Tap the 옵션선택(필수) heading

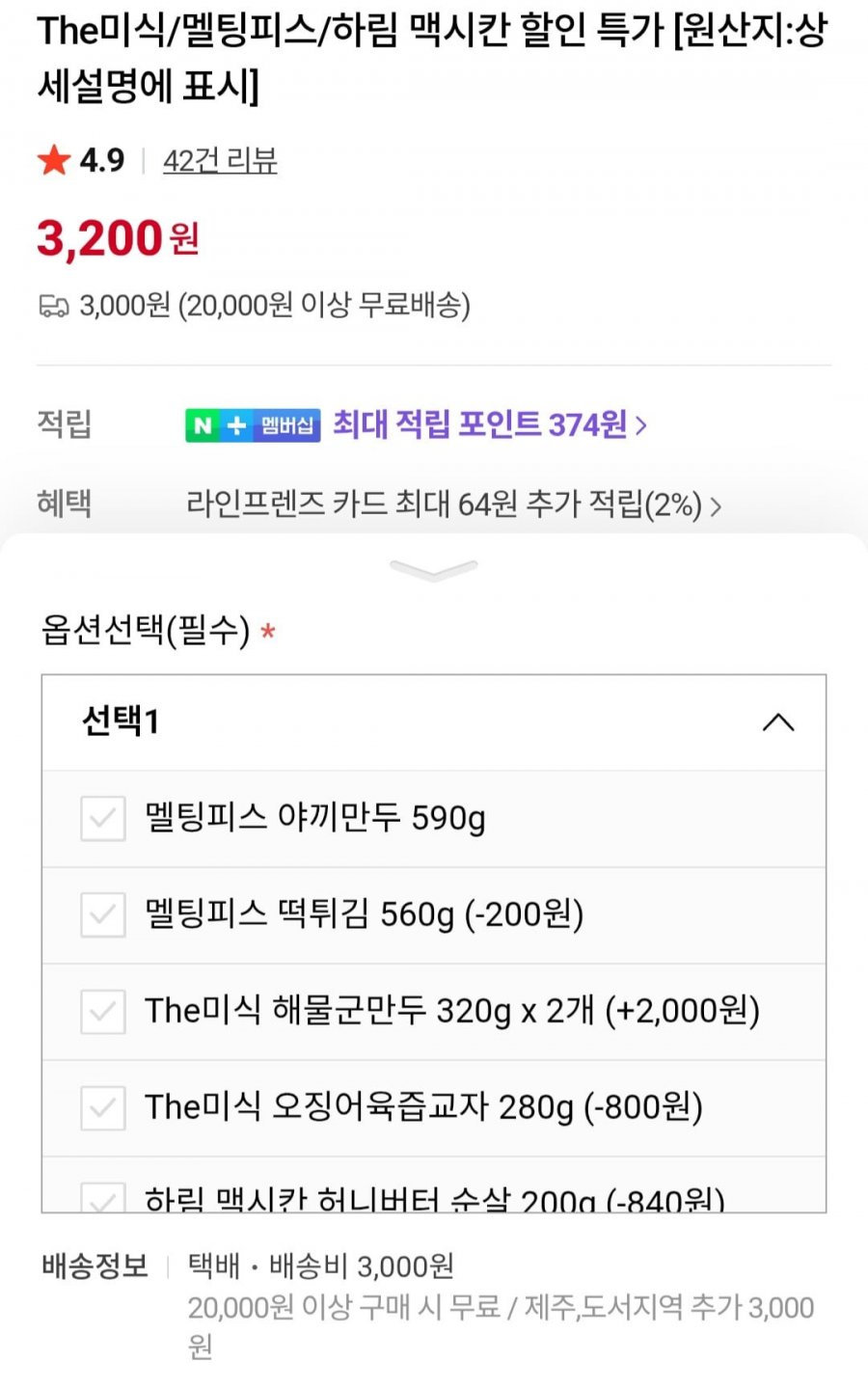(x=145, y=631)
